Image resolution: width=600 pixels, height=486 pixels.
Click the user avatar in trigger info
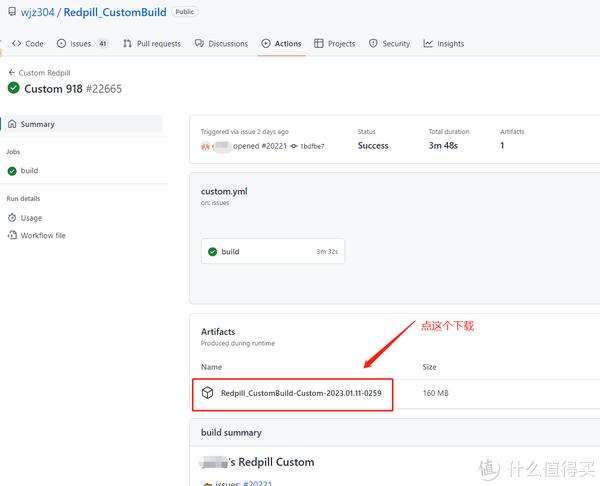205,146
